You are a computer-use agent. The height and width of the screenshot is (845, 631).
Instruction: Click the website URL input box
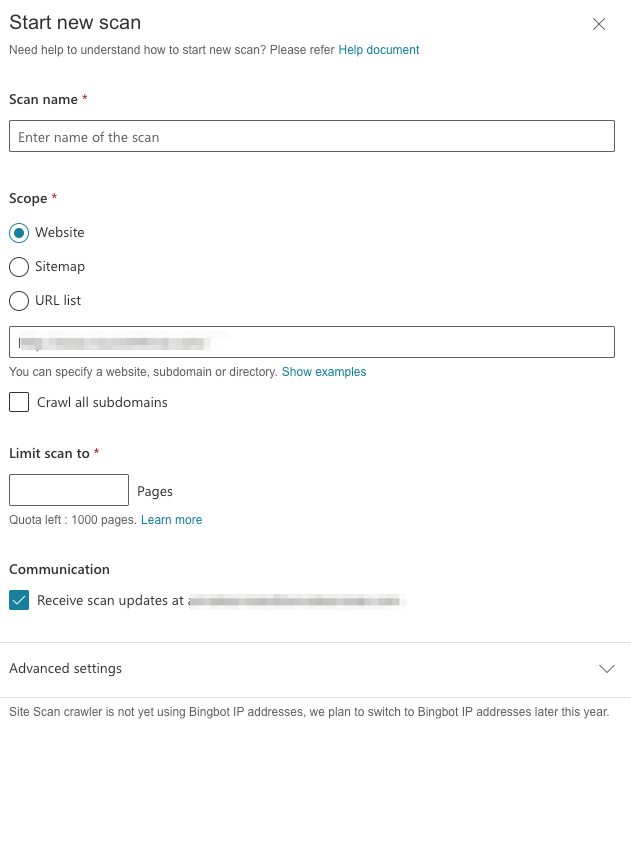pos(311,342)
